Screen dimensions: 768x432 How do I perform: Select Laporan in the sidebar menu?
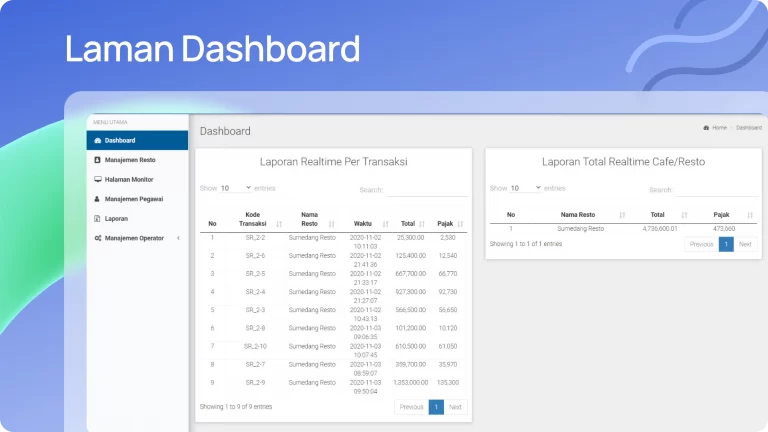(116, 218)
